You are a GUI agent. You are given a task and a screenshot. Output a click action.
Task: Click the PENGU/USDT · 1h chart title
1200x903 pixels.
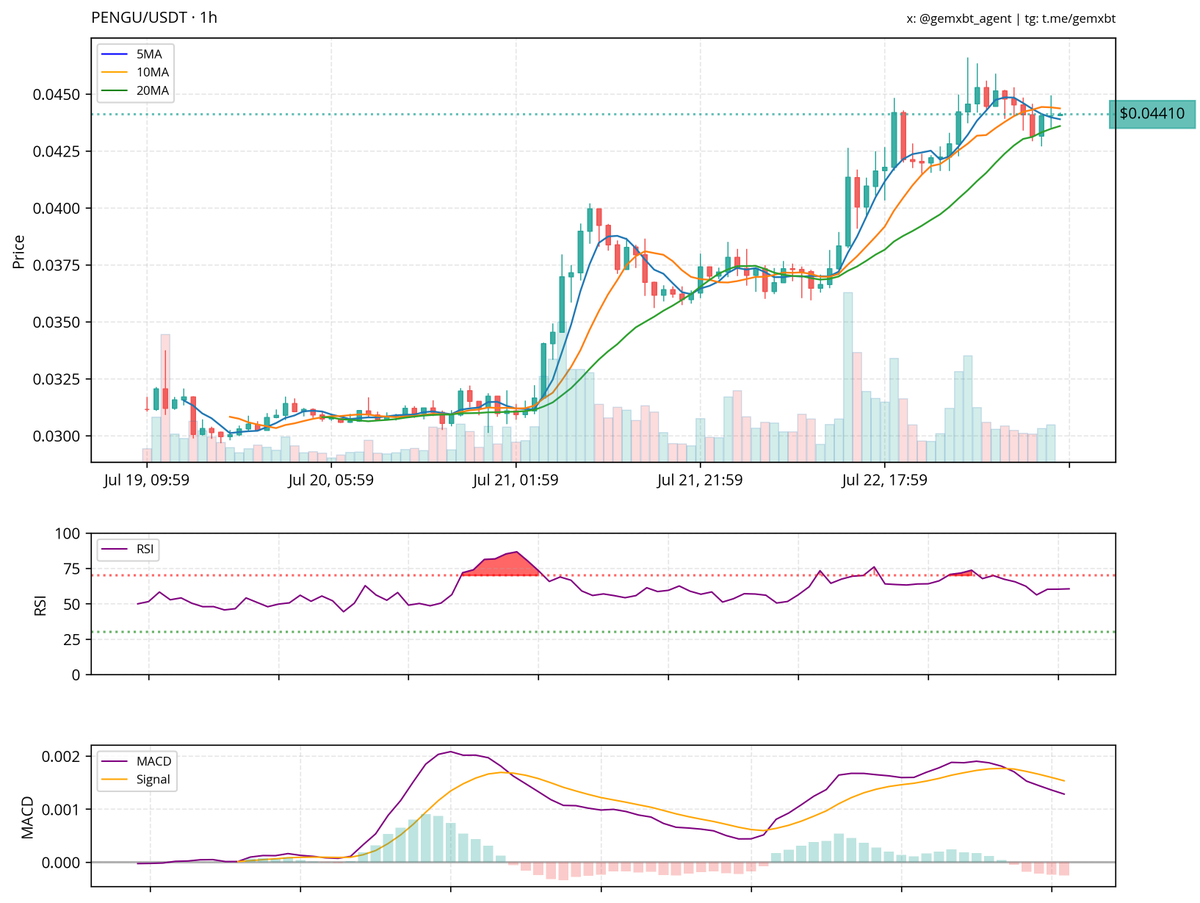[x=156, y=18]
